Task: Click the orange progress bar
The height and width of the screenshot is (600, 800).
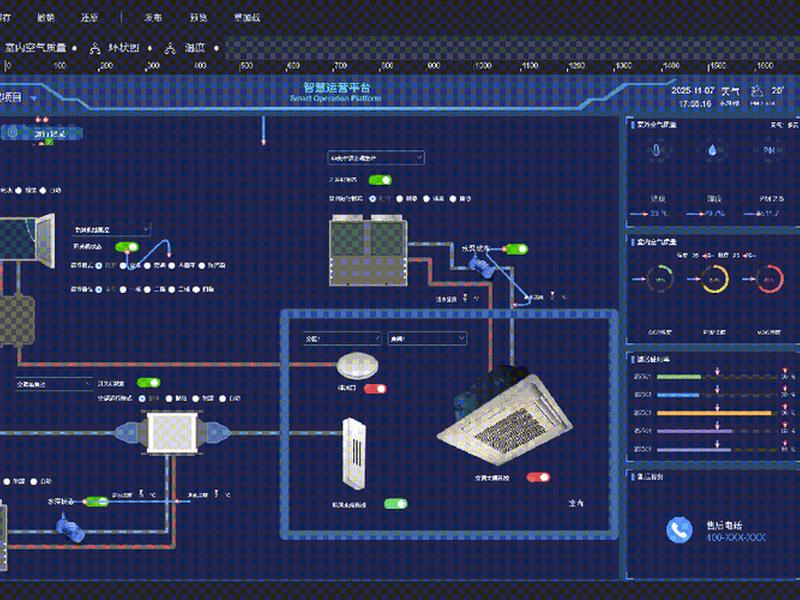Action: pyautogui.click(x=714, y=413)
